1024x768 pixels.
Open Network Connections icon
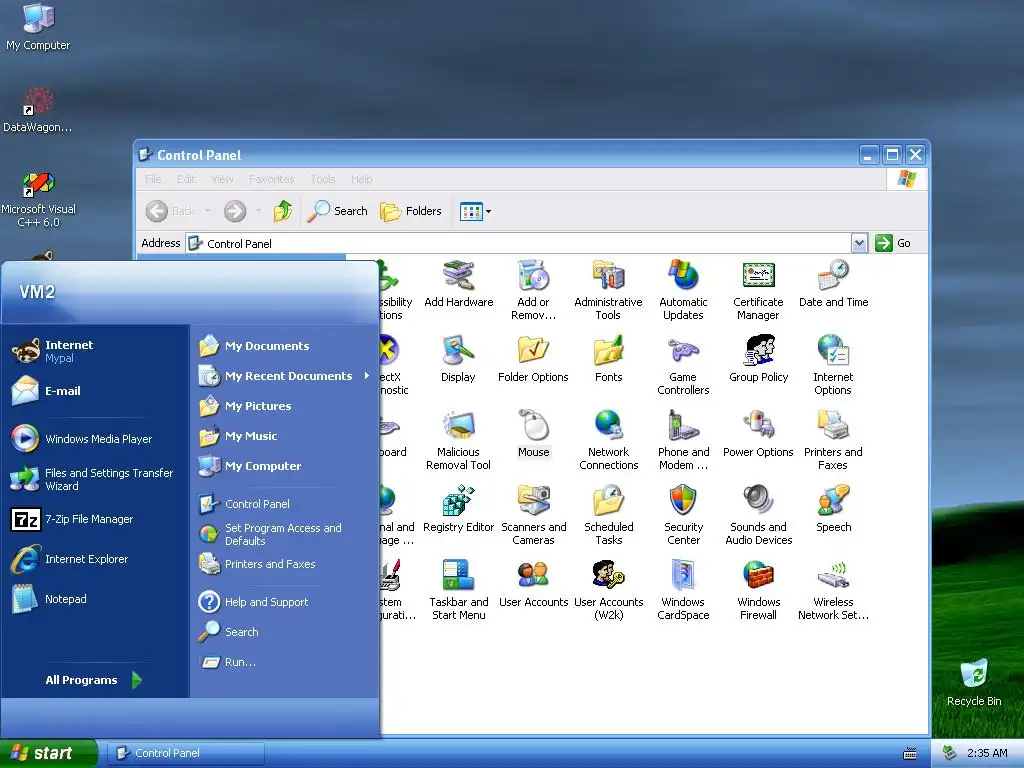point(609,441)
